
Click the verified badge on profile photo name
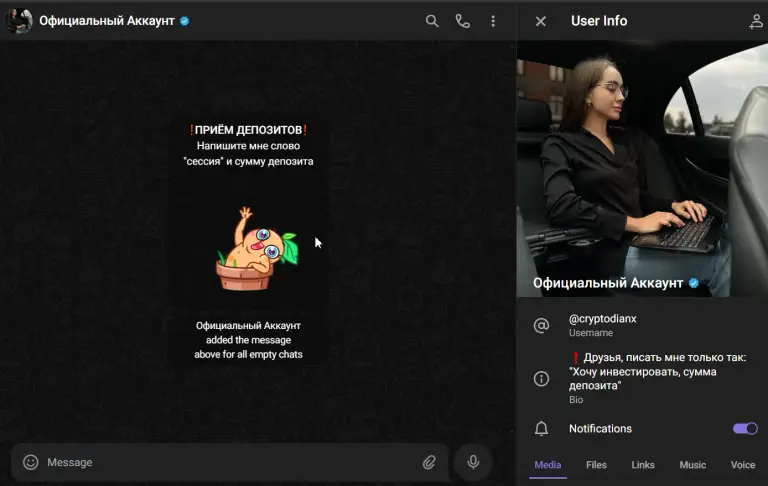pos(694,283)
